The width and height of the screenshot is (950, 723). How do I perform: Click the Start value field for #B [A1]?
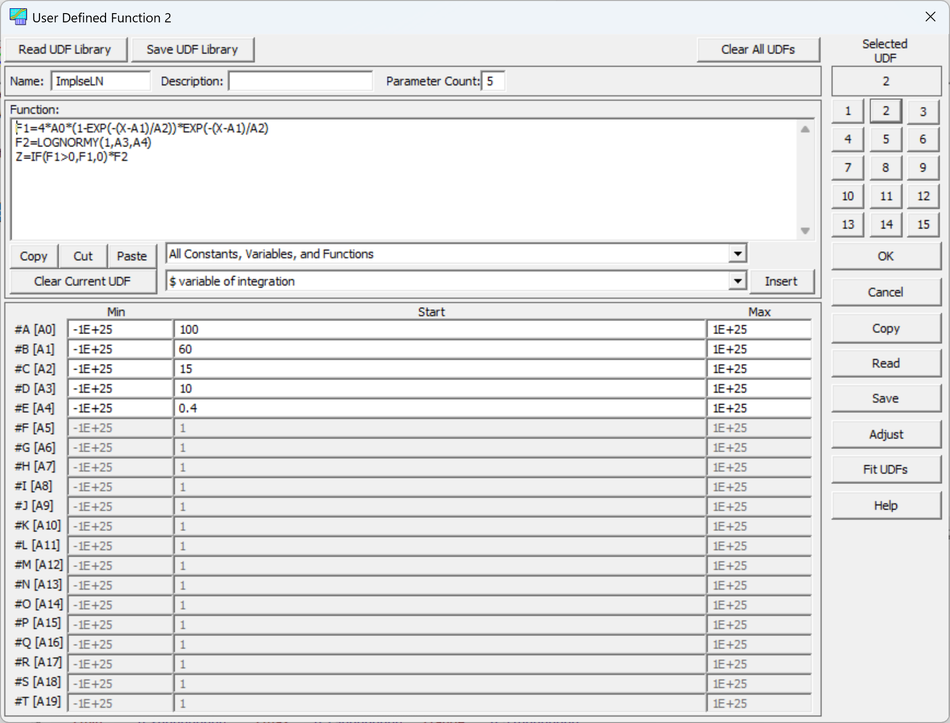[440, 349]
